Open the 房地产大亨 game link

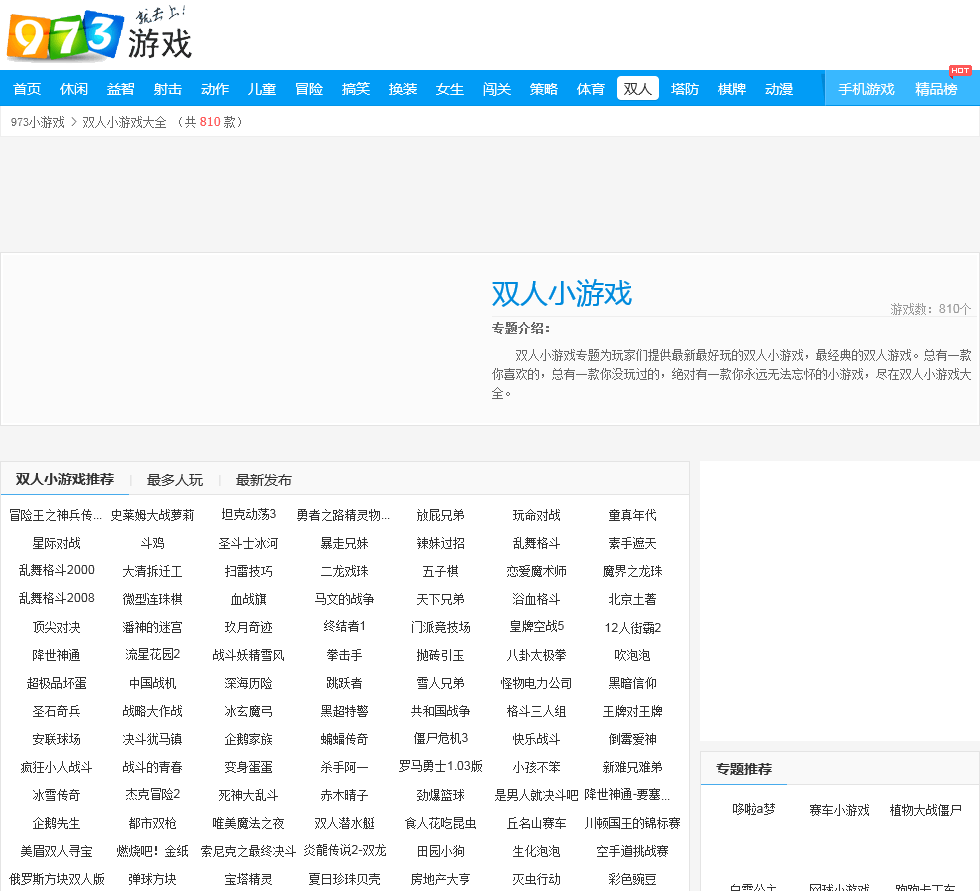pyautogui.click(x=440, y=879)
